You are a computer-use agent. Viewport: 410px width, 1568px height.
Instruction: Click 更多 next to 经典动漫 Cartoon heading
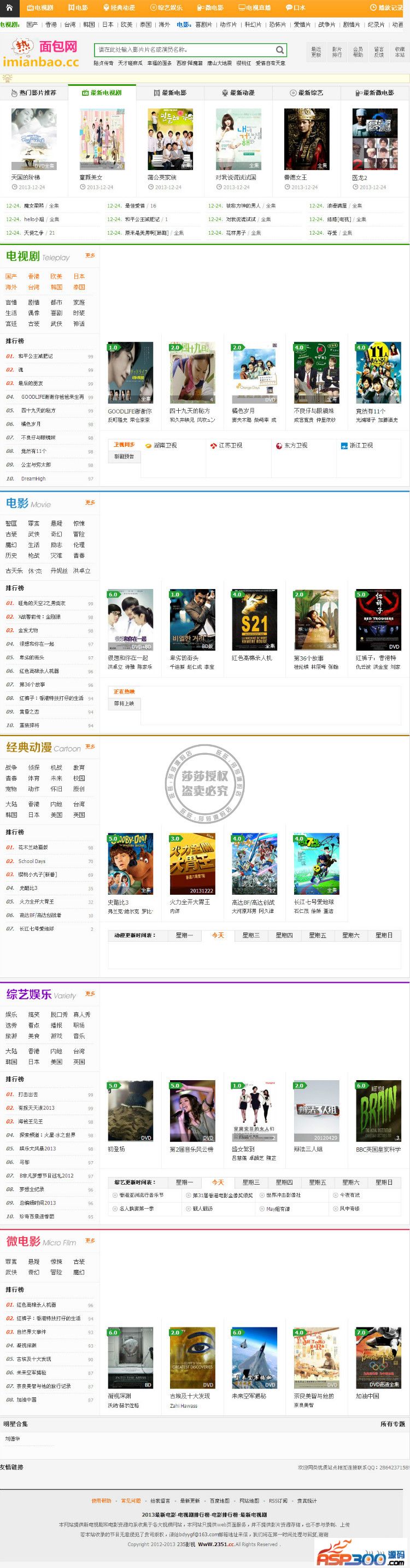pos(90,747)
